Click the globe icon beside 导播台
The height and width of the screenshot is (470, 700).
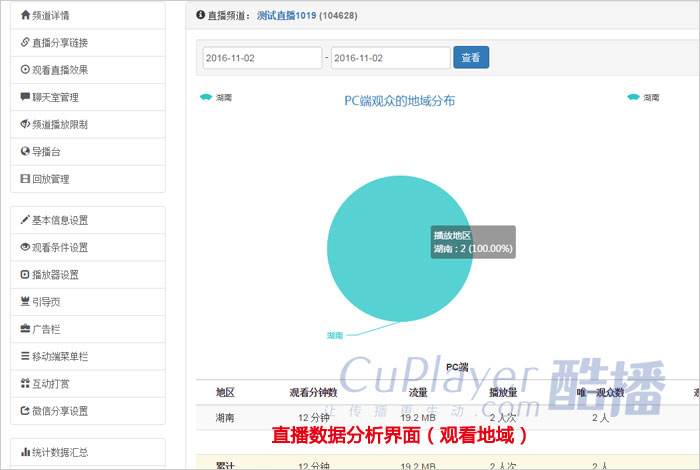(25, 151)
